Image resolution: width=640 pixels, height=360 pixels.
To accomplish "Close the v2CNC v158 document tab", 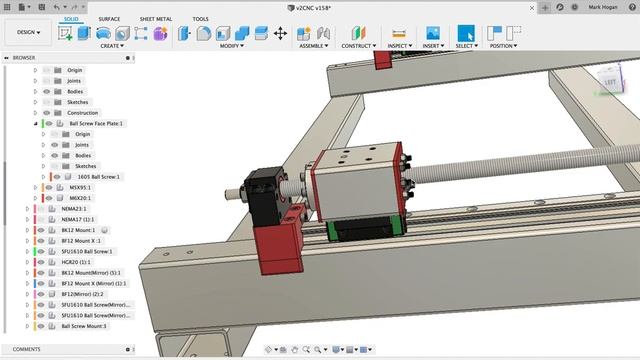I will click(x=532, y=8).
